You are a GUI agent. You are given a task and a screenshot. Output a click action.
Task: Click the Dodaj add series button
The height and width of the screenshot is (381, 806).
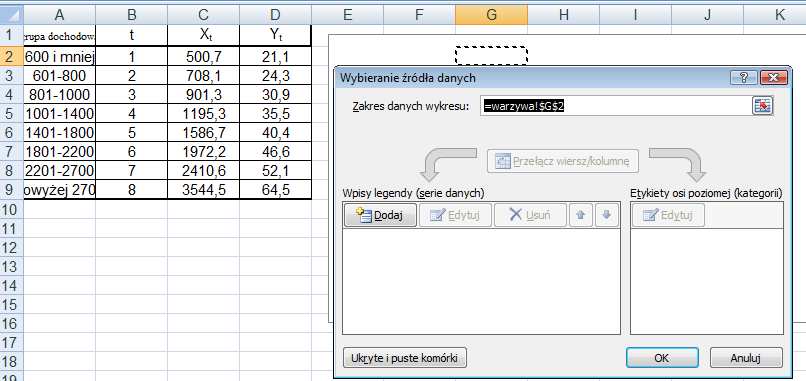pyautogui.click(x=380, y=215)
